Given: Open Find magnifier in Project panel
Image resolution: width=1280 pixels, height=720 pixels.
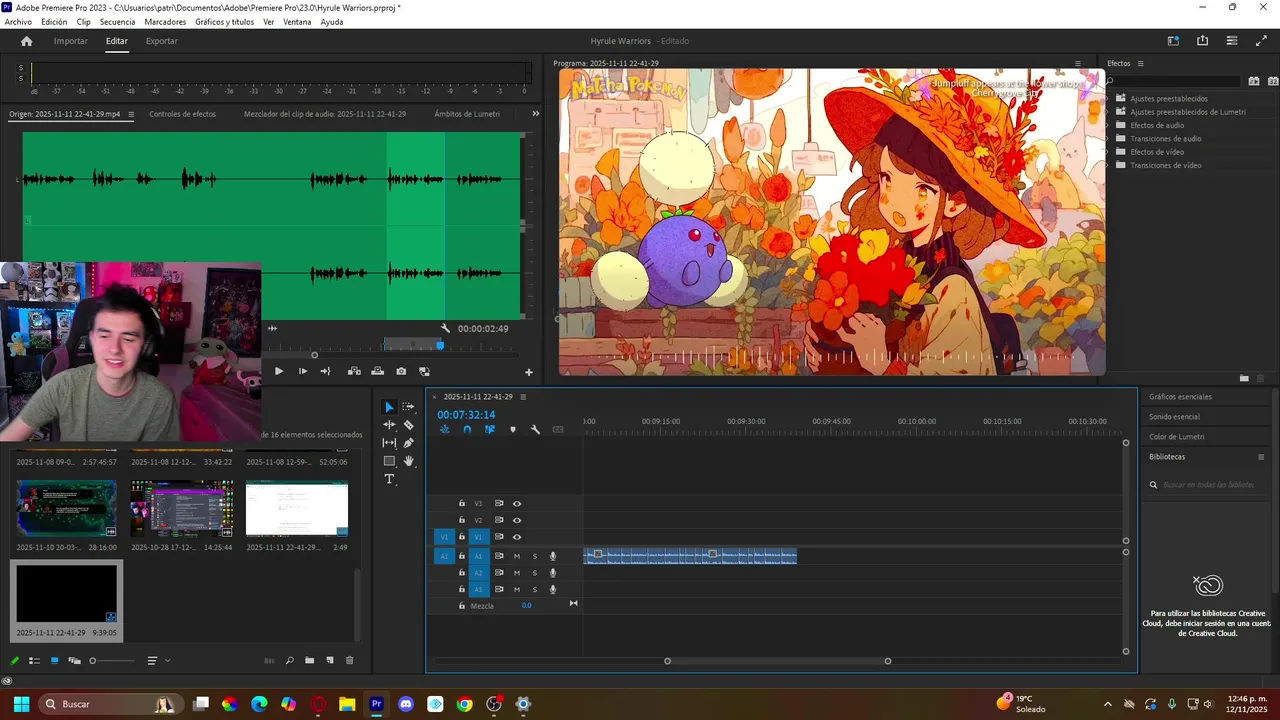Looking at the screenshot, I should click(x=290, y=661).
